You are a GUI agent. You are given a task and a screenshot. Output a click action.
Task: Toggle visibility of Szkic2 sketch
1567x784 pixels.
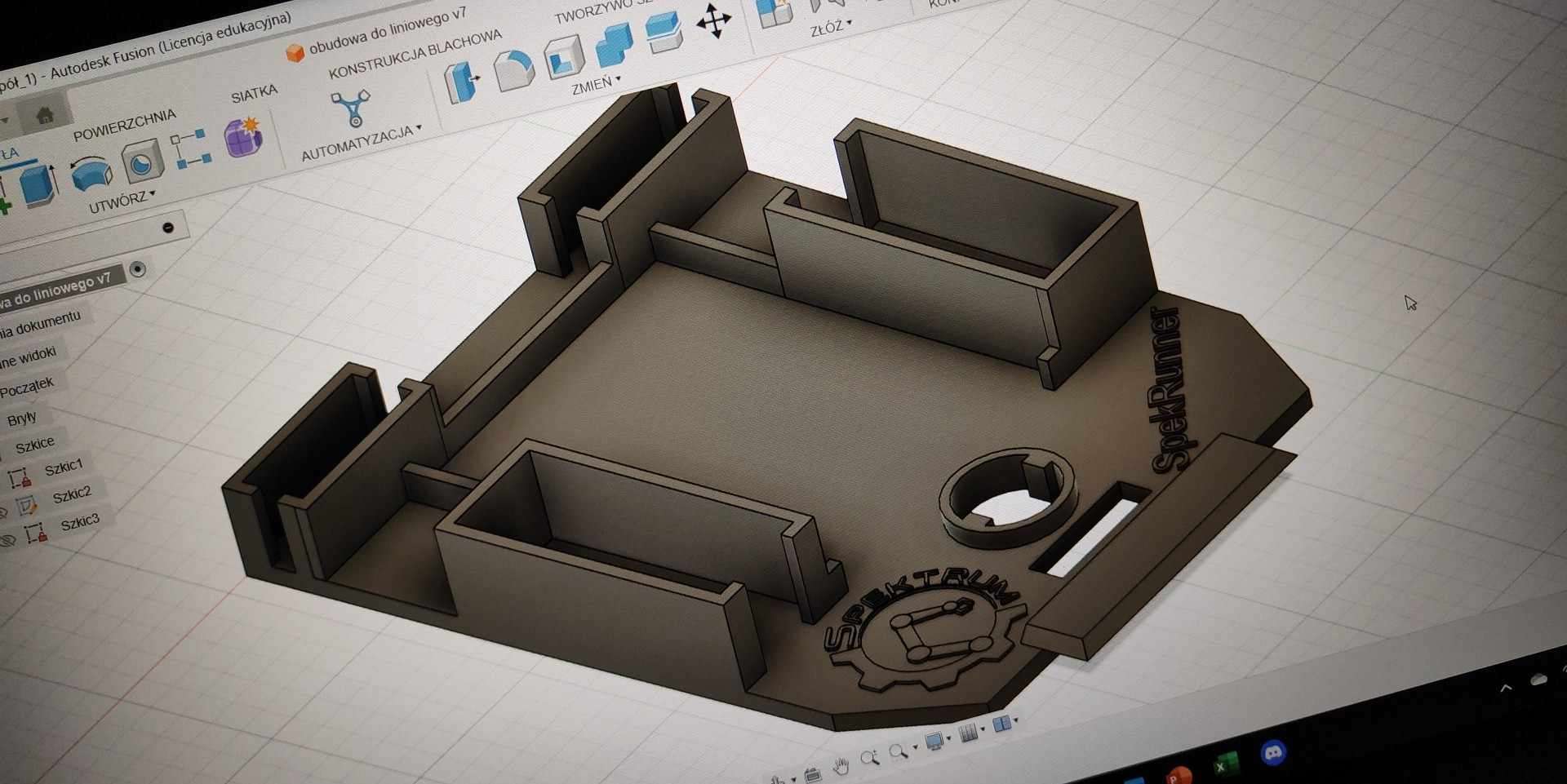[3, 512]
